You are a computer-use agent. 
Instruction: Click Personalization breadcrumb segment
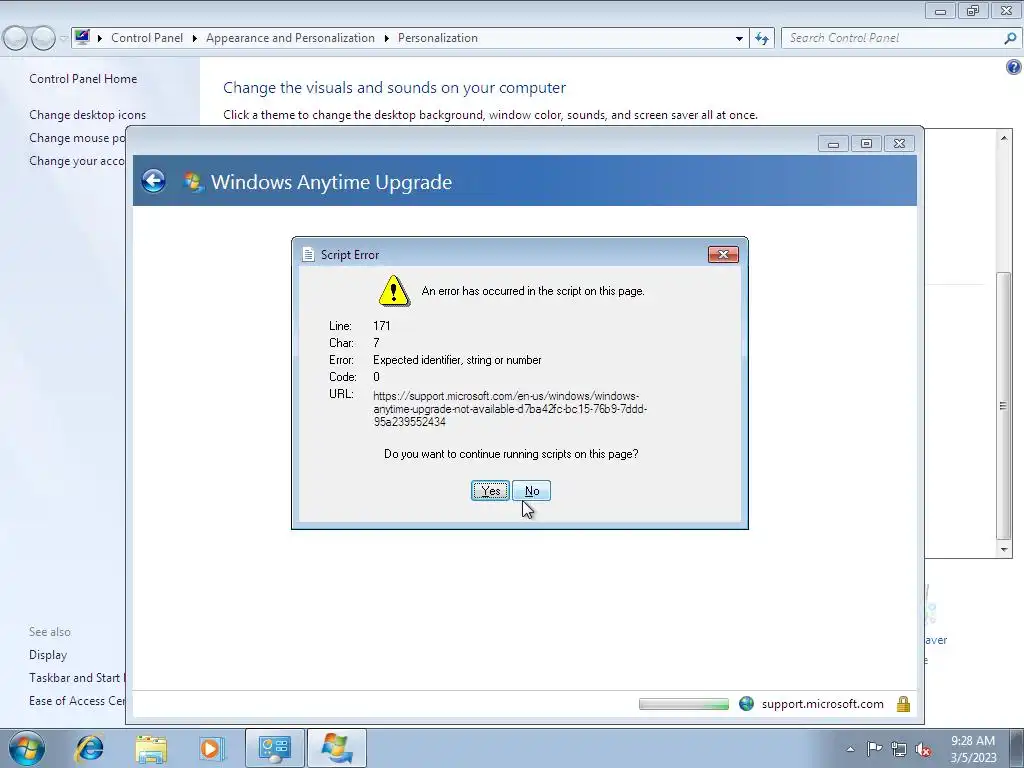pos(438,38)
